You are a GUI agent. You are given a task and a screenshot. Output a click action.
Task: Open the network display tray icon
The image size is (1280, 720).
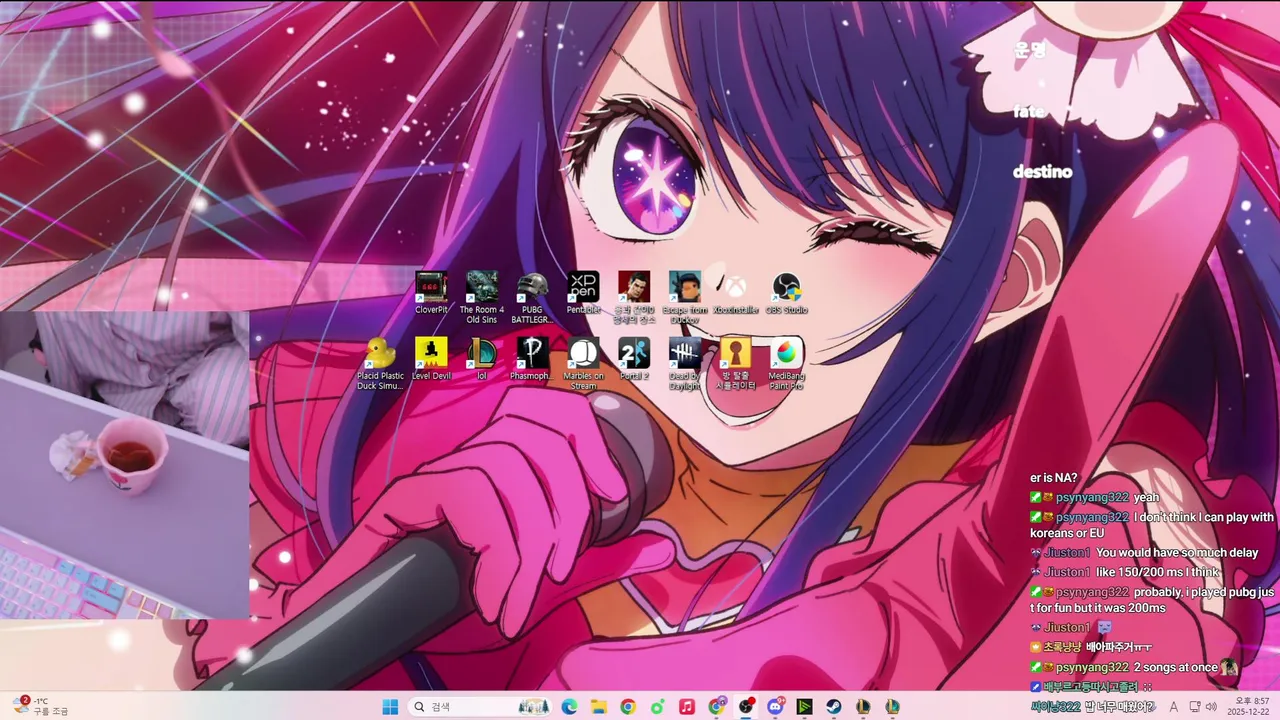click(1194, 707)
